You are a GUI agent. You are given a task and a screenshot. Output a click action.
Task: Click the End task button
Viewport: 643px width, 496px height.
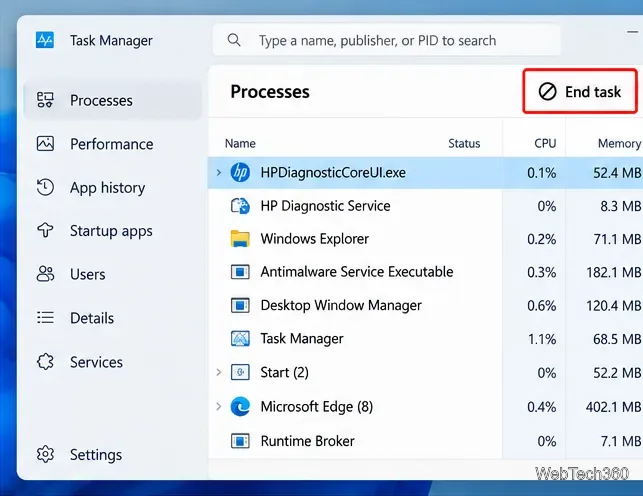click(580, 91)
